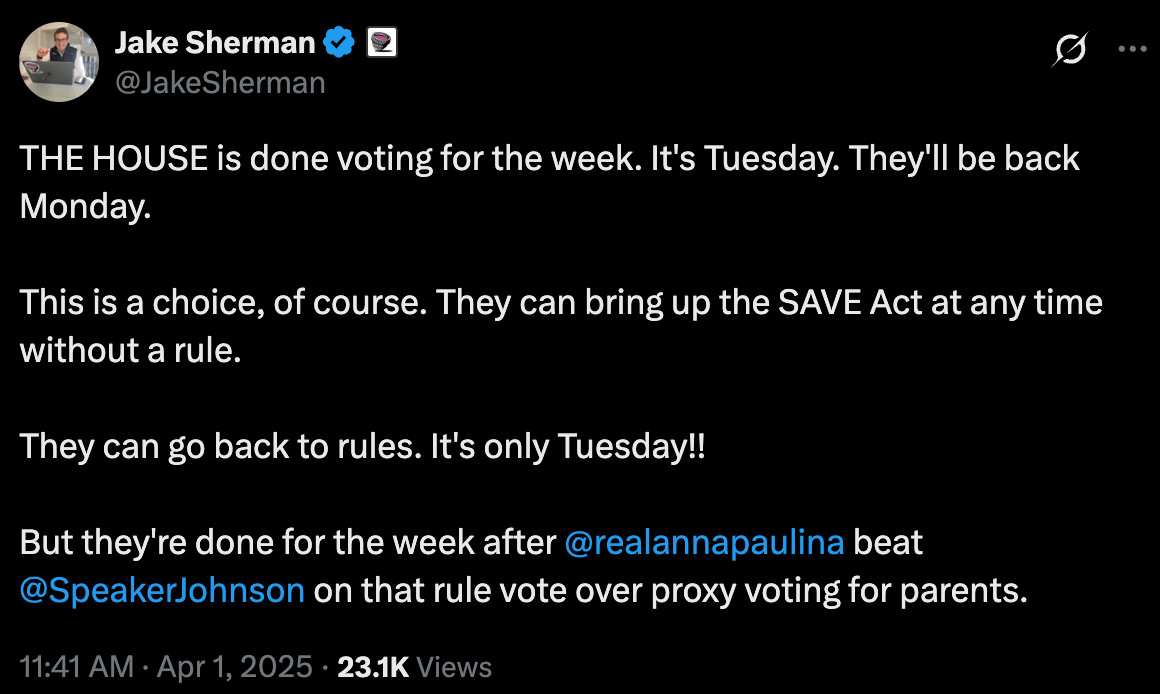The height and width of the screenshot is (694, 1160).
Task: Open the @realannapaulina mention link
Action: click(x=704, y=542)
